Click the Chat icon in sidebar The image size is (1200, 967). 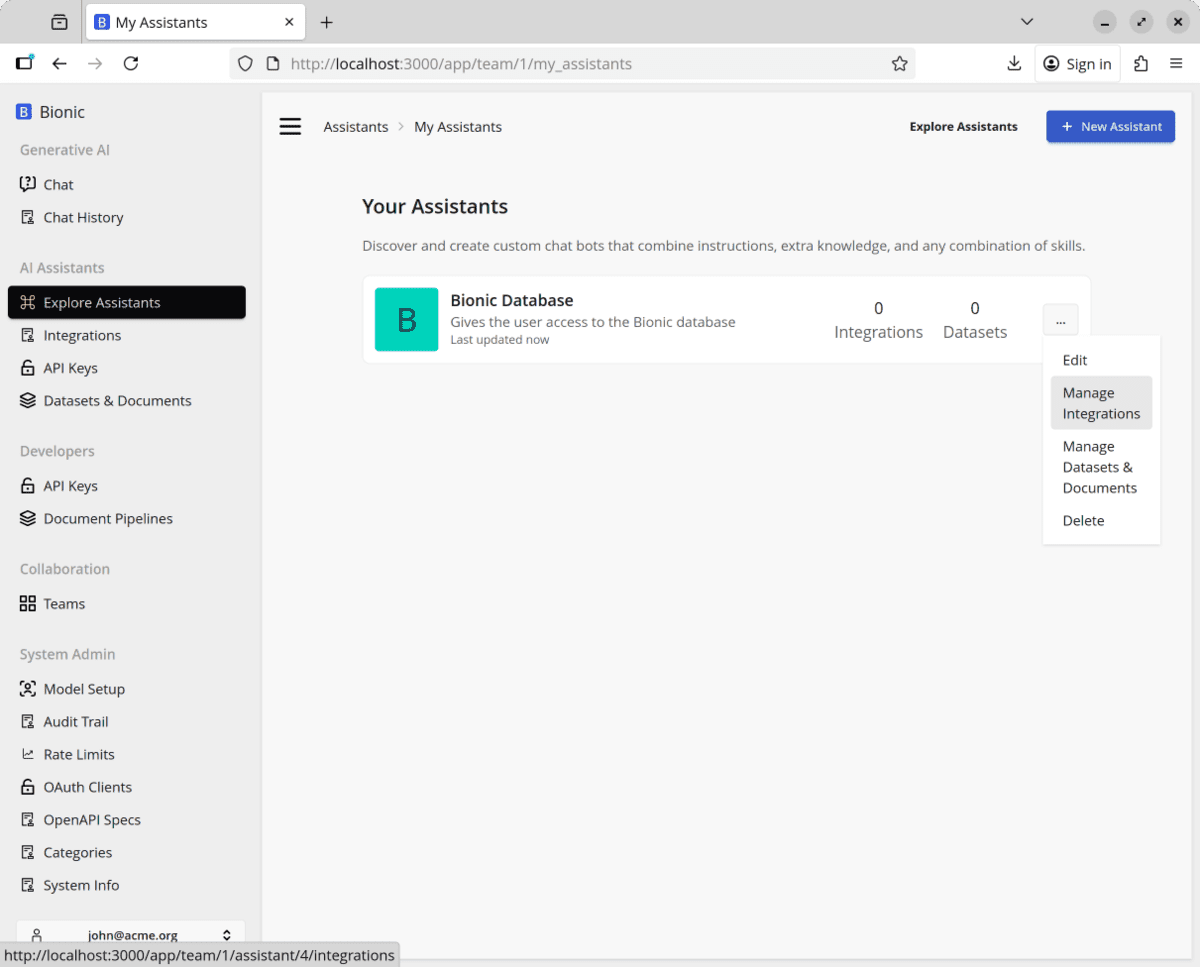[28, 184]
